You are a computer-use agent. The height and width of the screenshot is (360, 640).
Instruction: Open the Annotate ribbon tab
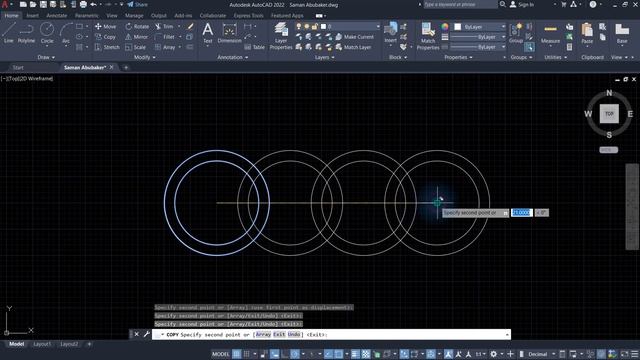coord(56,16)
